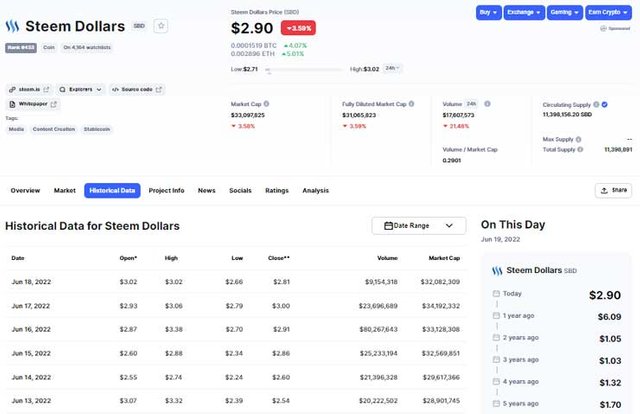This screenshot has width=640, height=414.
Task: Open Fully Diluted Market Cap info icon
Action: (411, 104)
